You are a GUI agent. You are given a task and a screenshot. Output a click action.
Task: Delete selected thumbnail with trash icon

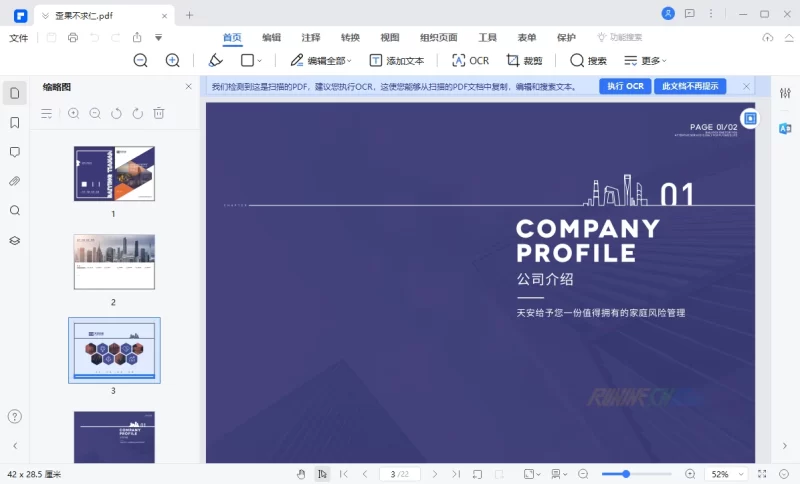coord(159,114)
